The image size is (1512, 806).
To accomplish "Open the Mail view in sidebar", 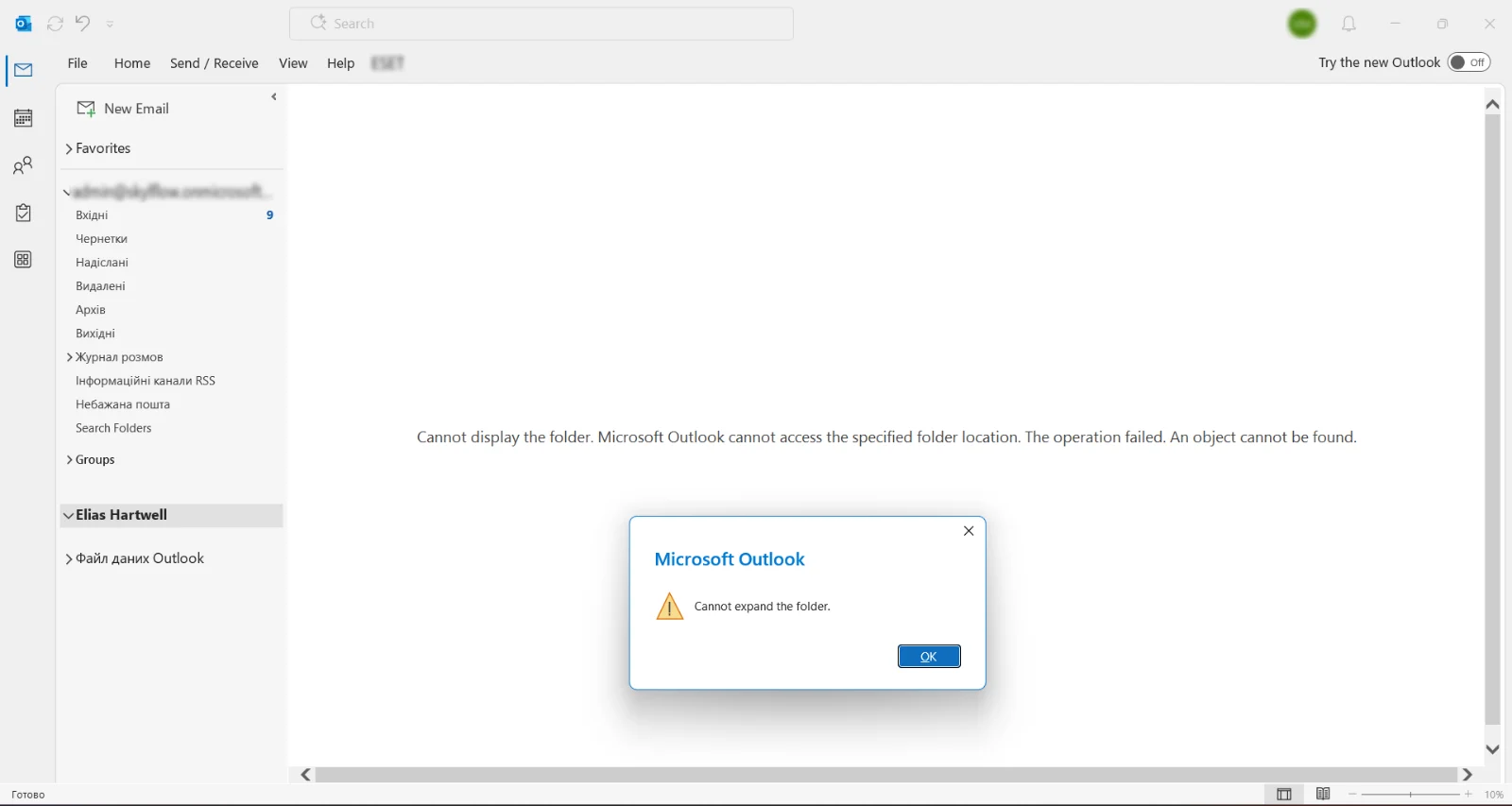I will pyautogui.click(x=24, y=70).
